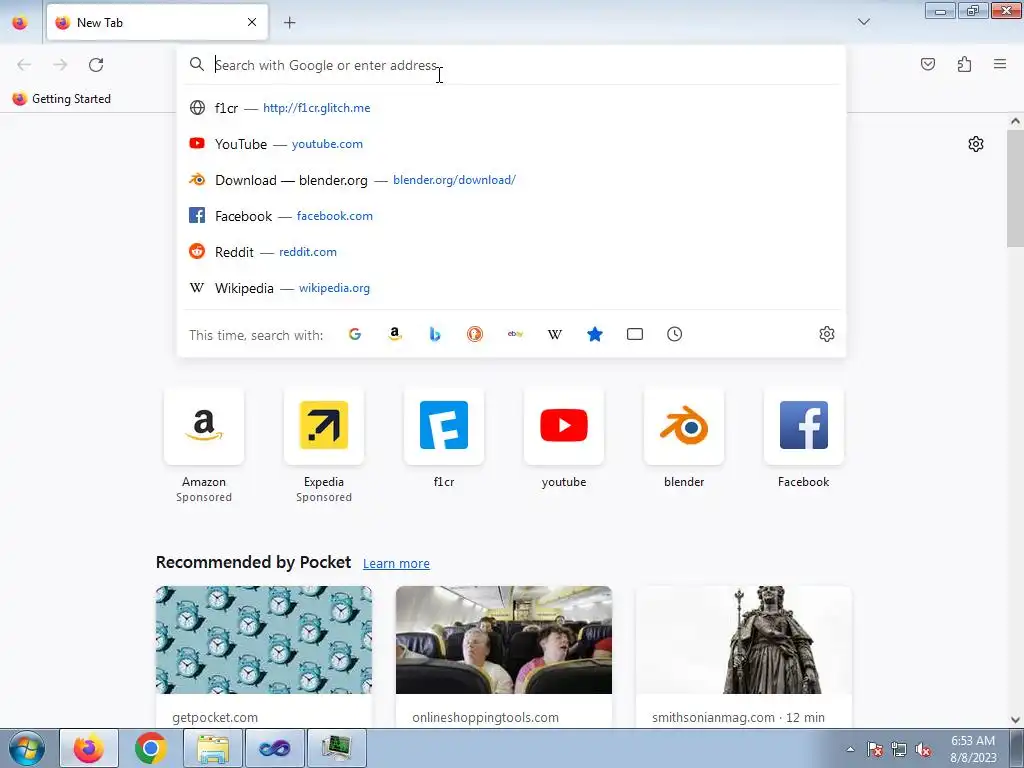Open search settings gear in urlbar dropdown
1024x768 pixels.
(x=827, y=334)
